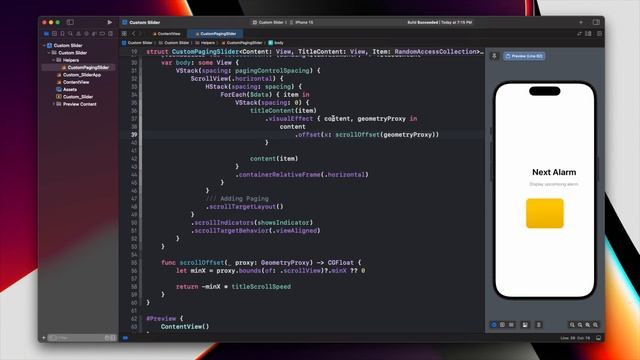The image size is (640, 360).
Task: Open CustomPagingSlider file segment in jump bar
Action: point(242,42)
